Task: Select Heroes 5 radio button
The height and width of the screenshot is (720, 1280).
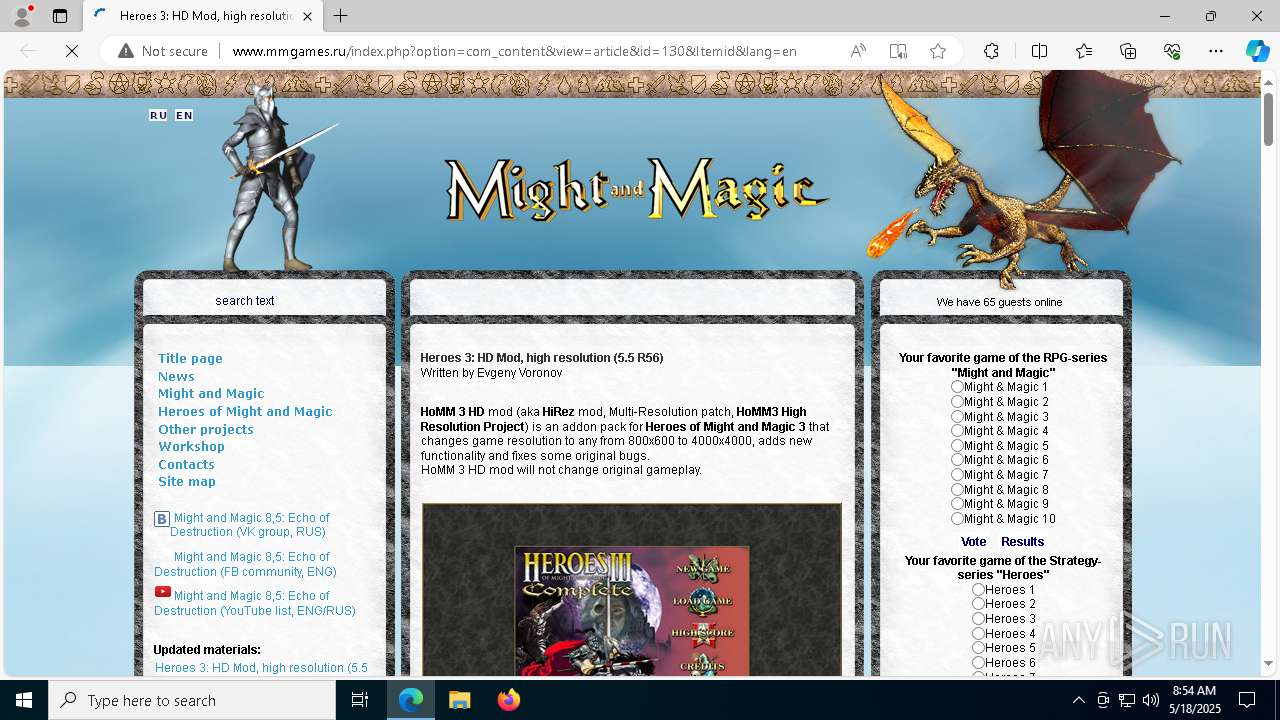Action: [979, 647]
